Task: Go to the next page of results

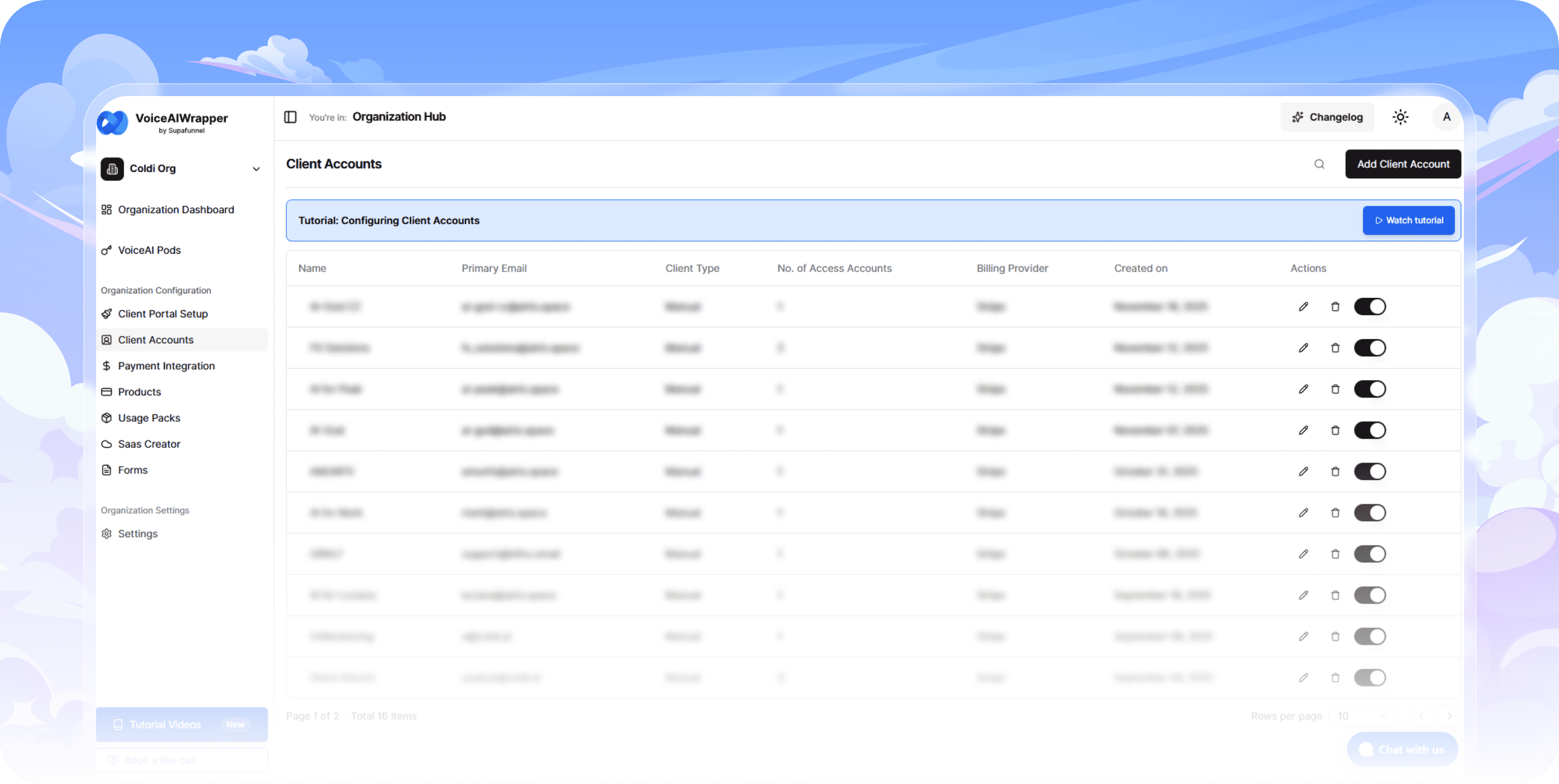Action: point(1450,715)
